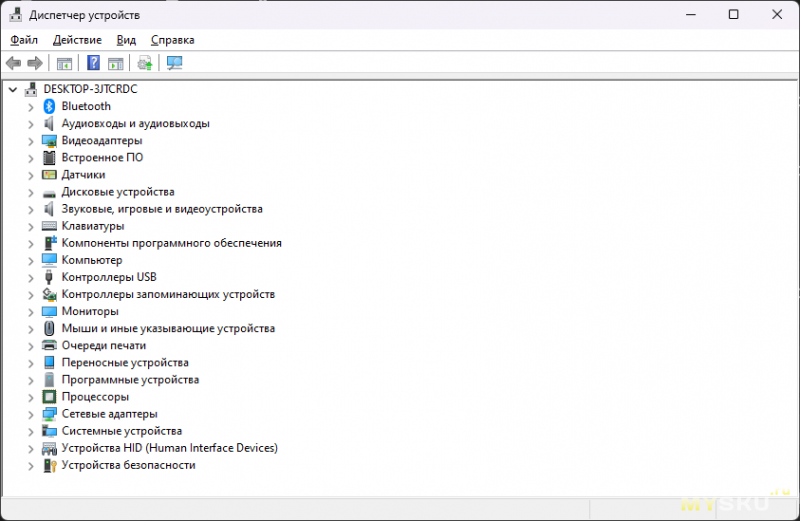Select the Устройства безопасности row
This screenshot has height=521, width=800.
(x=129, y=465)
